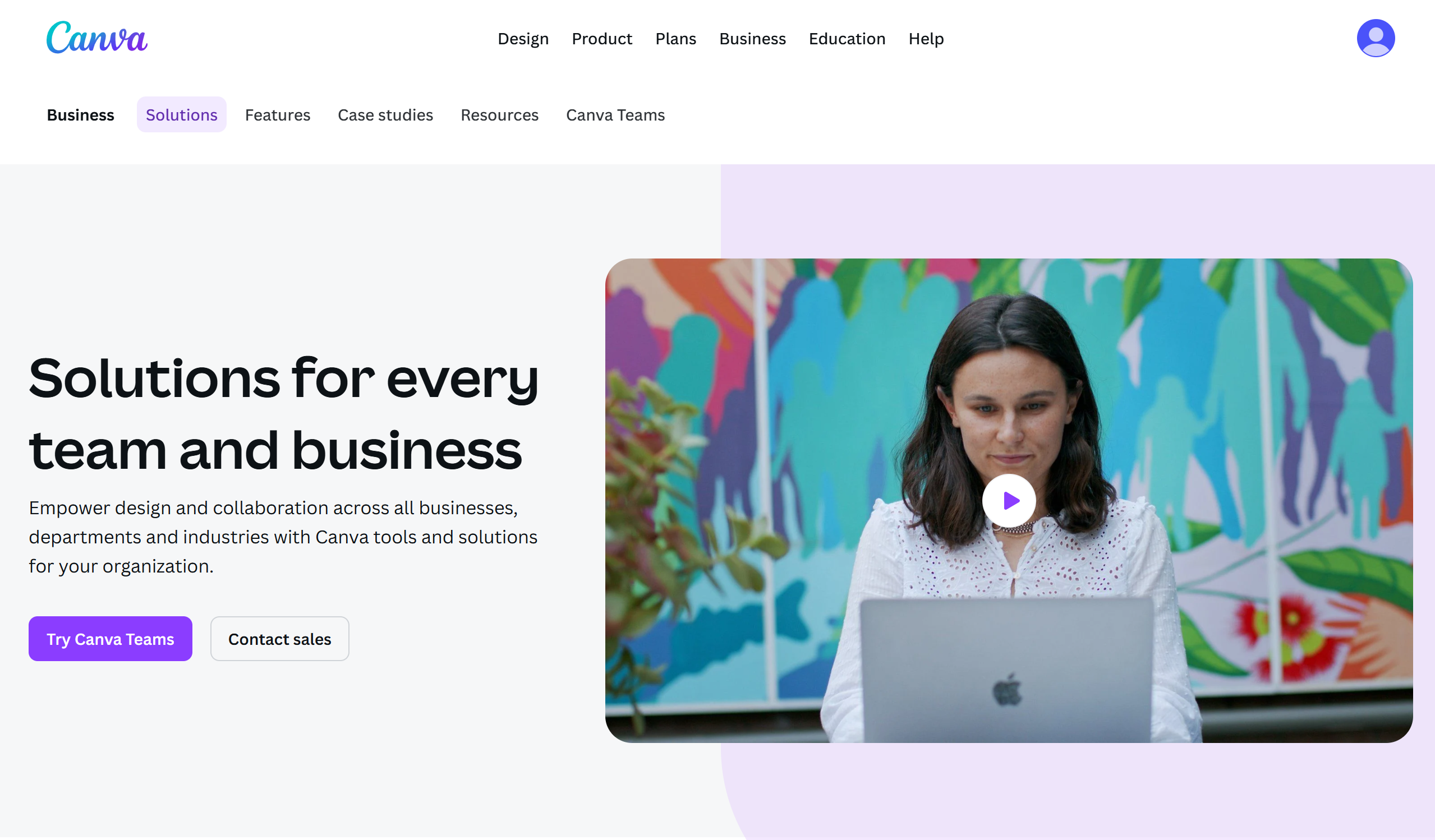Click the bold Business section label
The image size is (1435, 840).
point(80,115)
